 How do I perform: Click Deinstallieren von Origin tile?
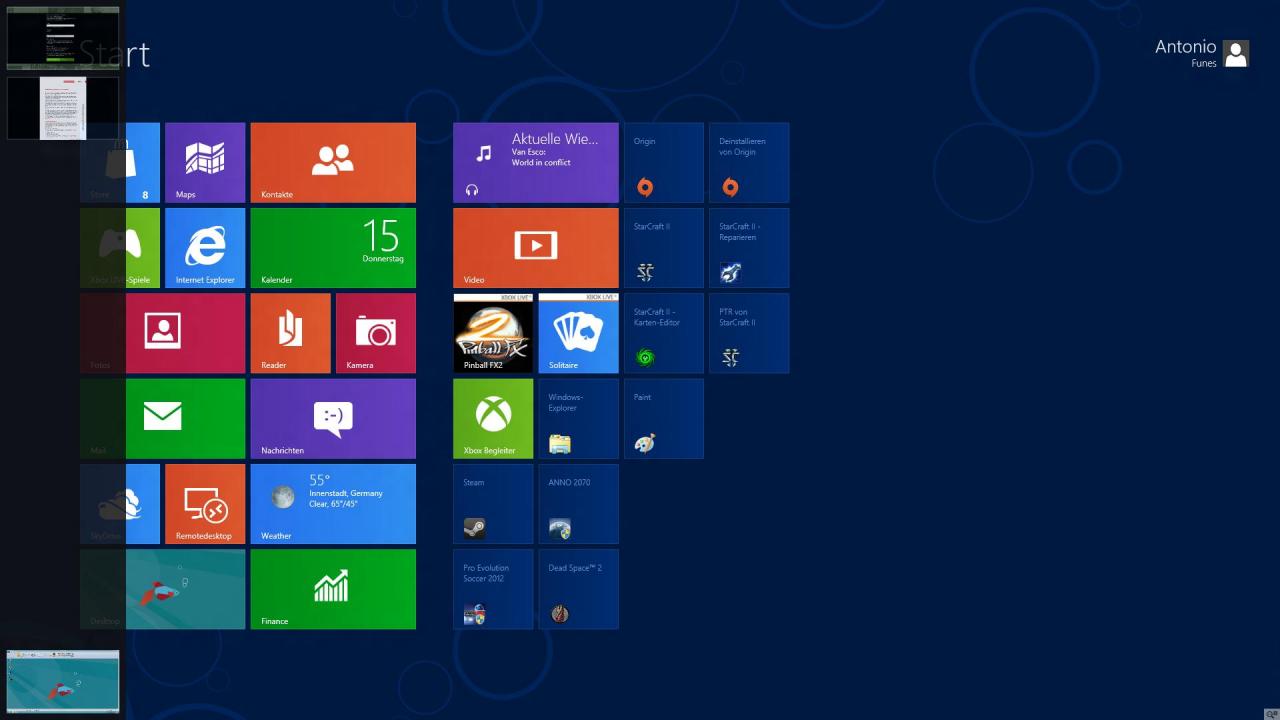coord(749,162)
